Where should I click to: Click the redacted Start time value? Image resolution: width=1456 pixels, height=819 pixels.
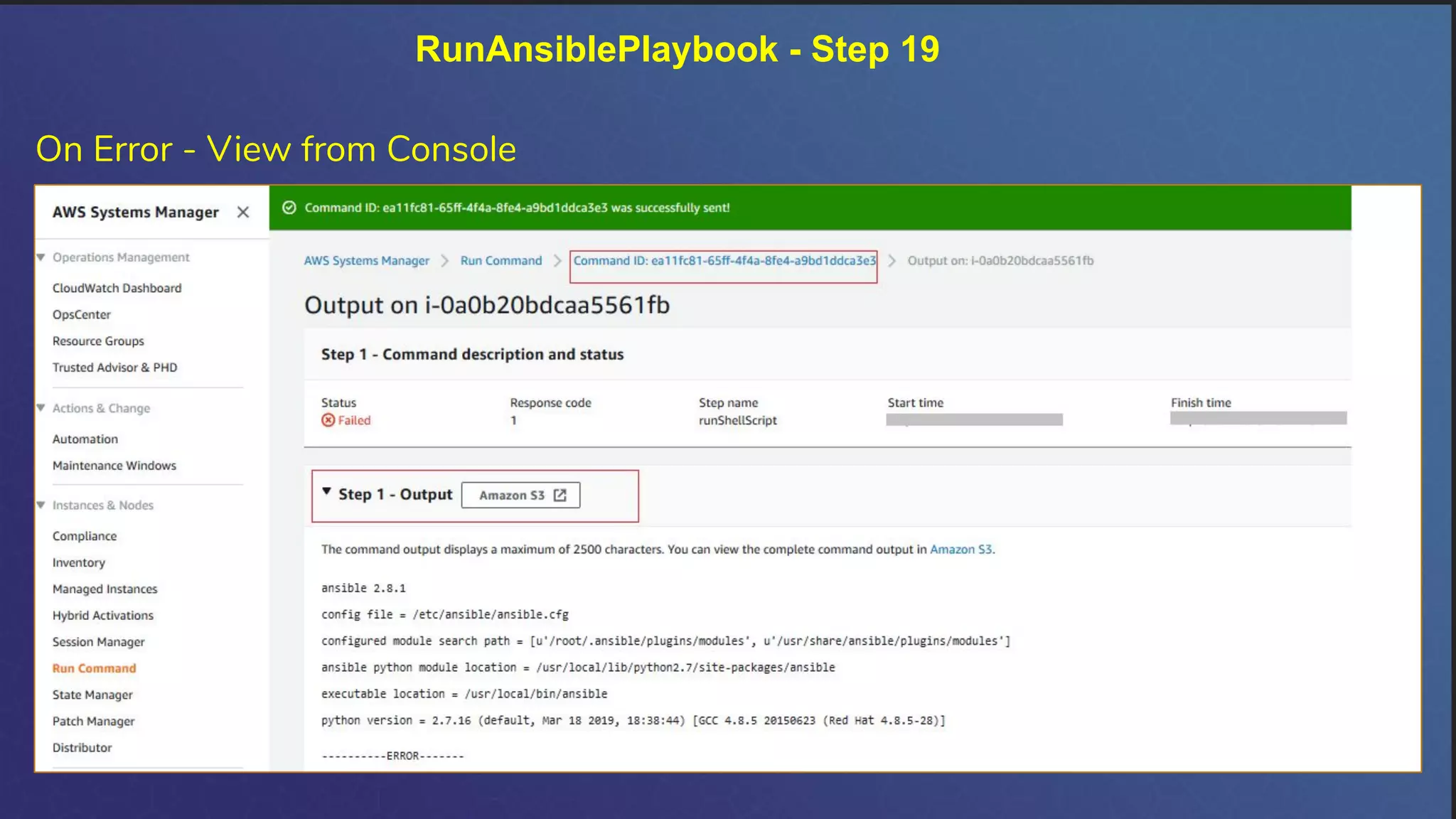pyautogui.click(x=974, y=419)
